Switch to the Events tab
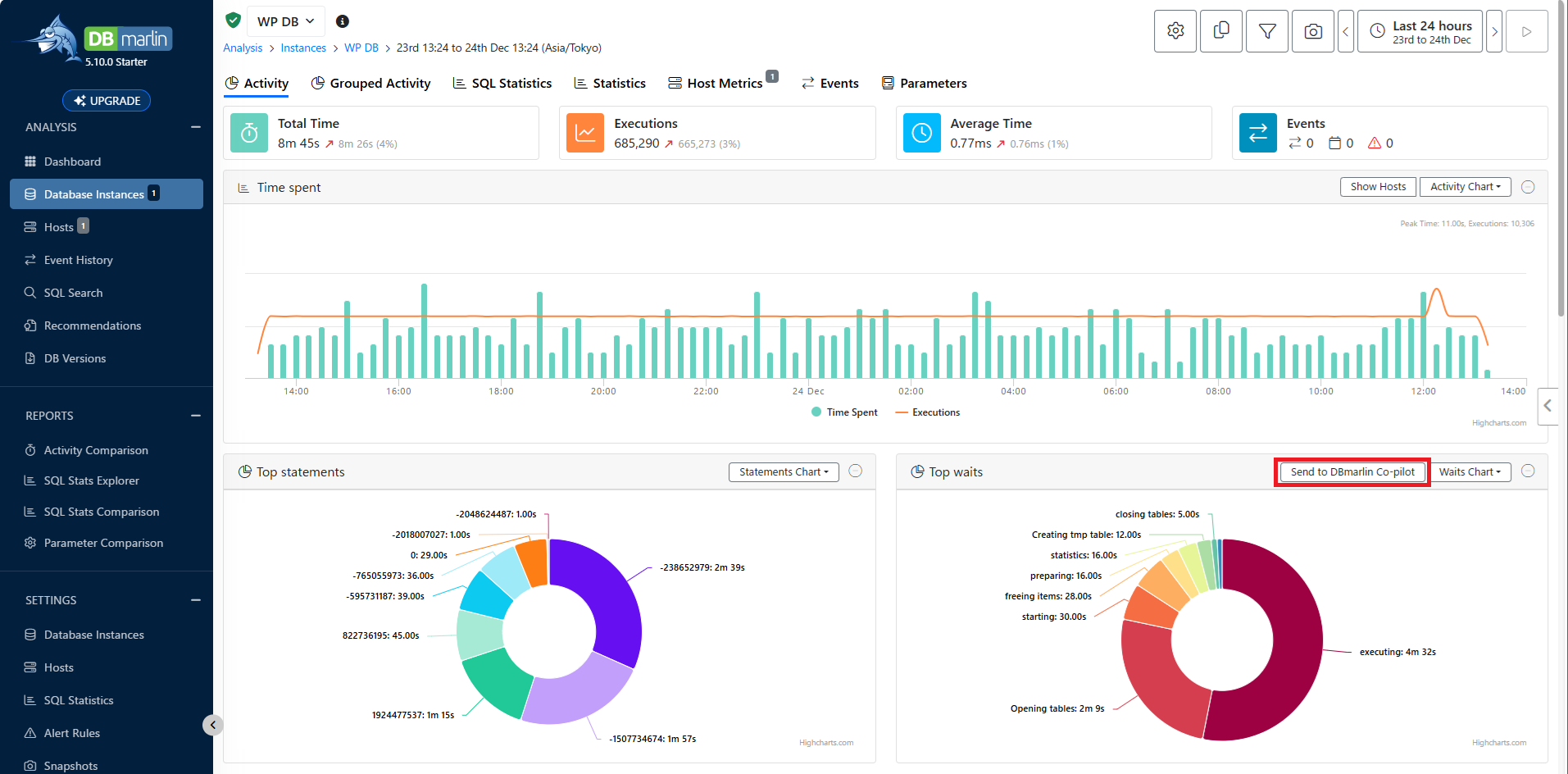Viewport: 1568px width, 774px height. click(829, 84)
